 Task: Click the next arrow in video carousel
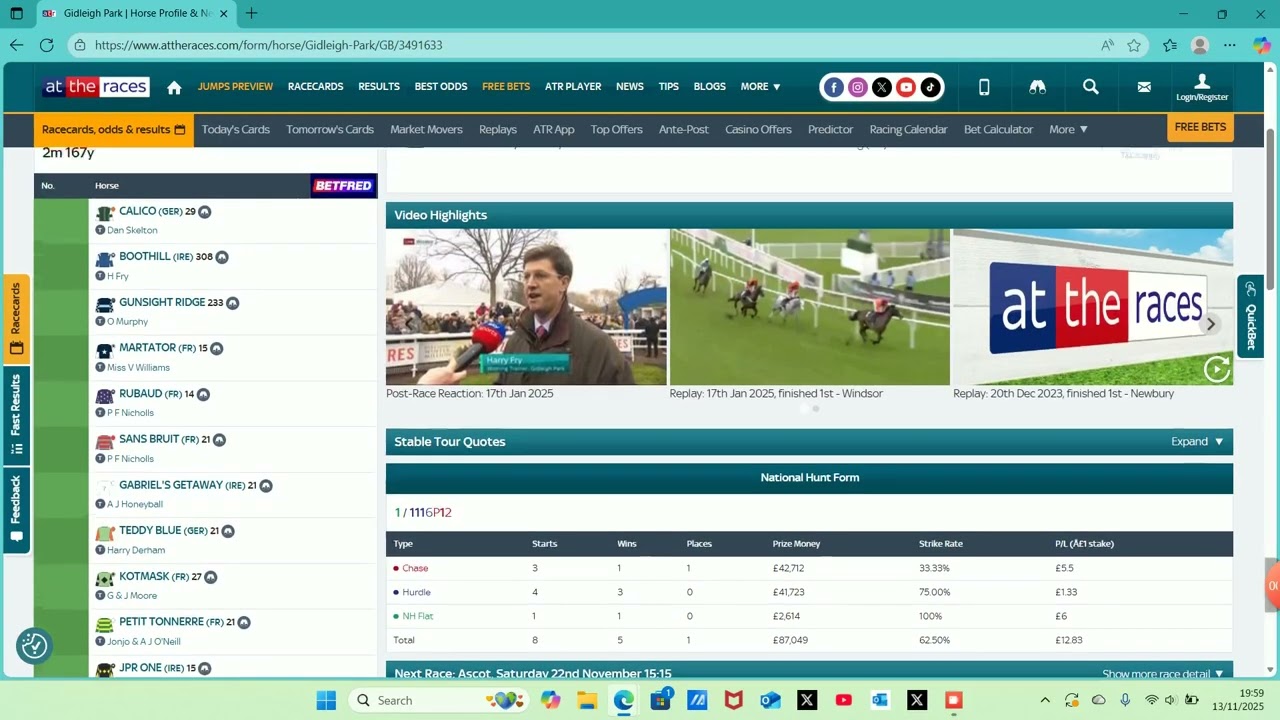(1211, 324)
